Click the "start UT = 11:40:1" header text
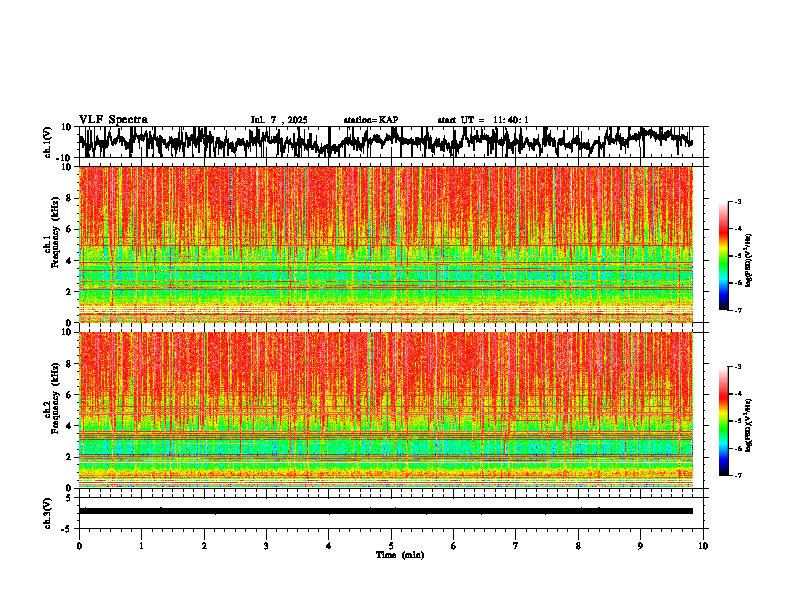 click(x=483, y=120)
